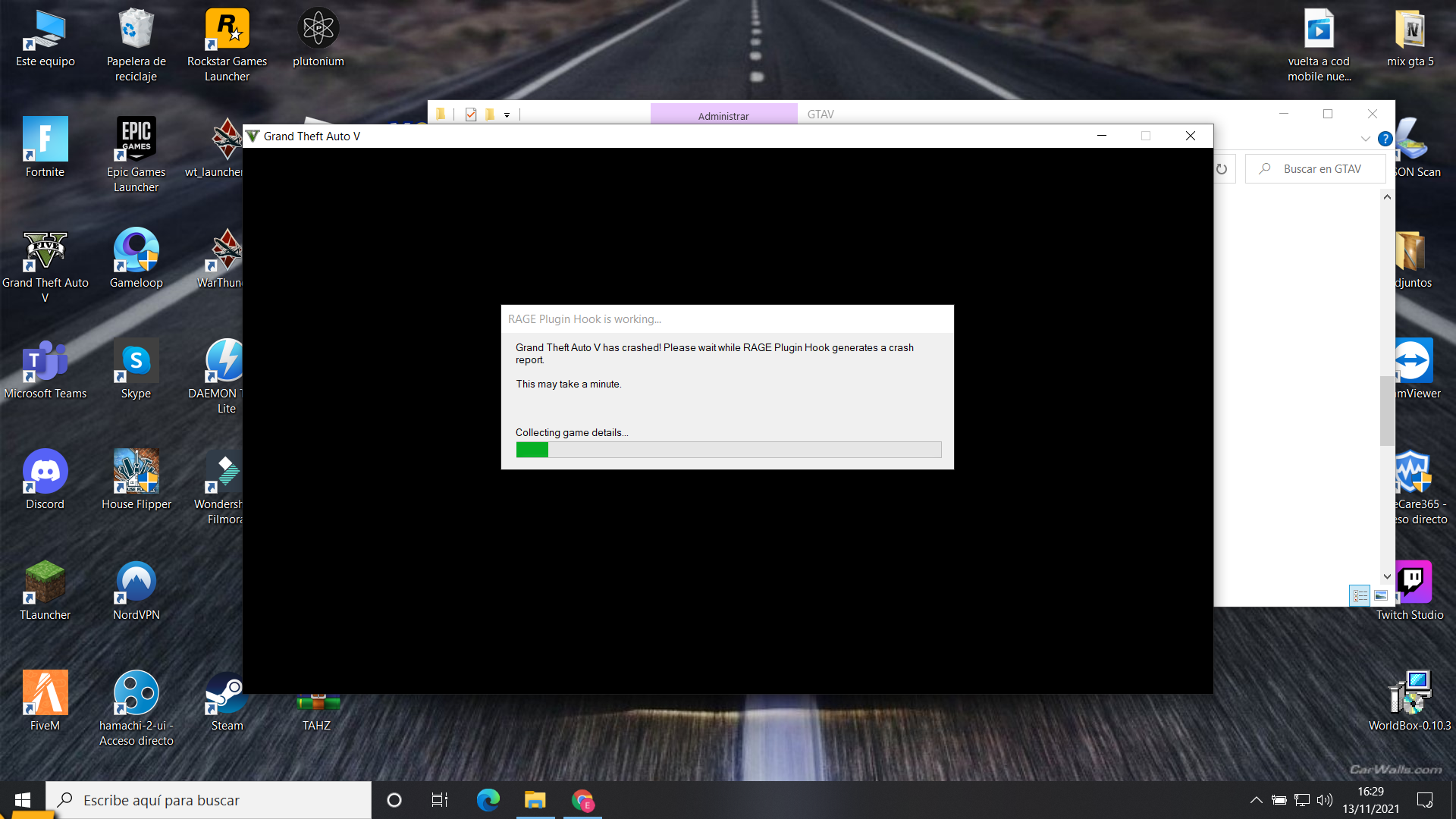Launch Discord from the desktop
Viewport: 1456px width, 819px height.
45,472
